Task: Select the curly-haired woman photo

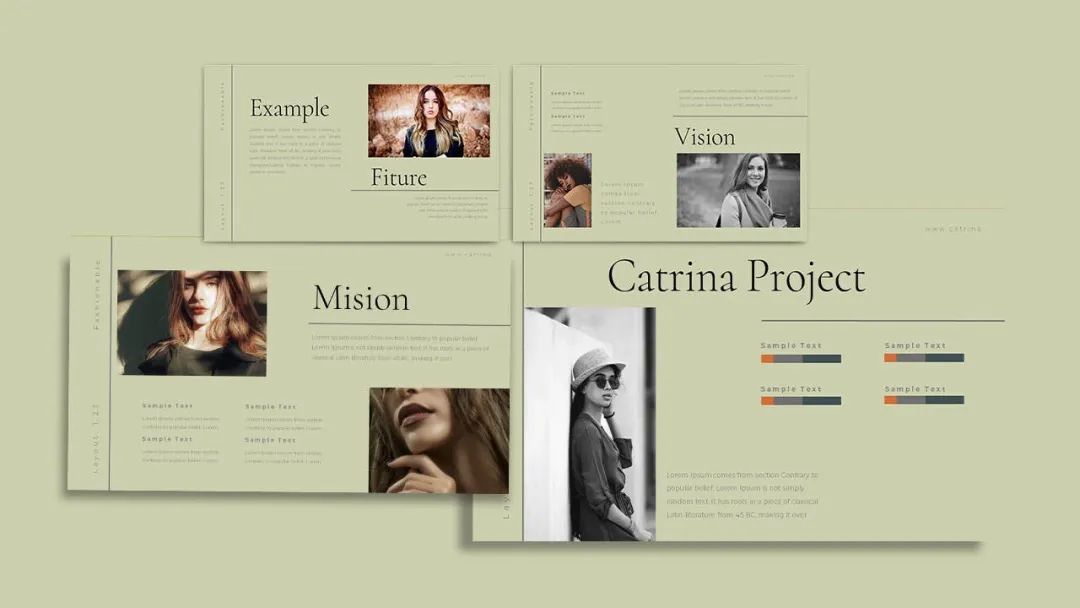Action: point(567,191)
